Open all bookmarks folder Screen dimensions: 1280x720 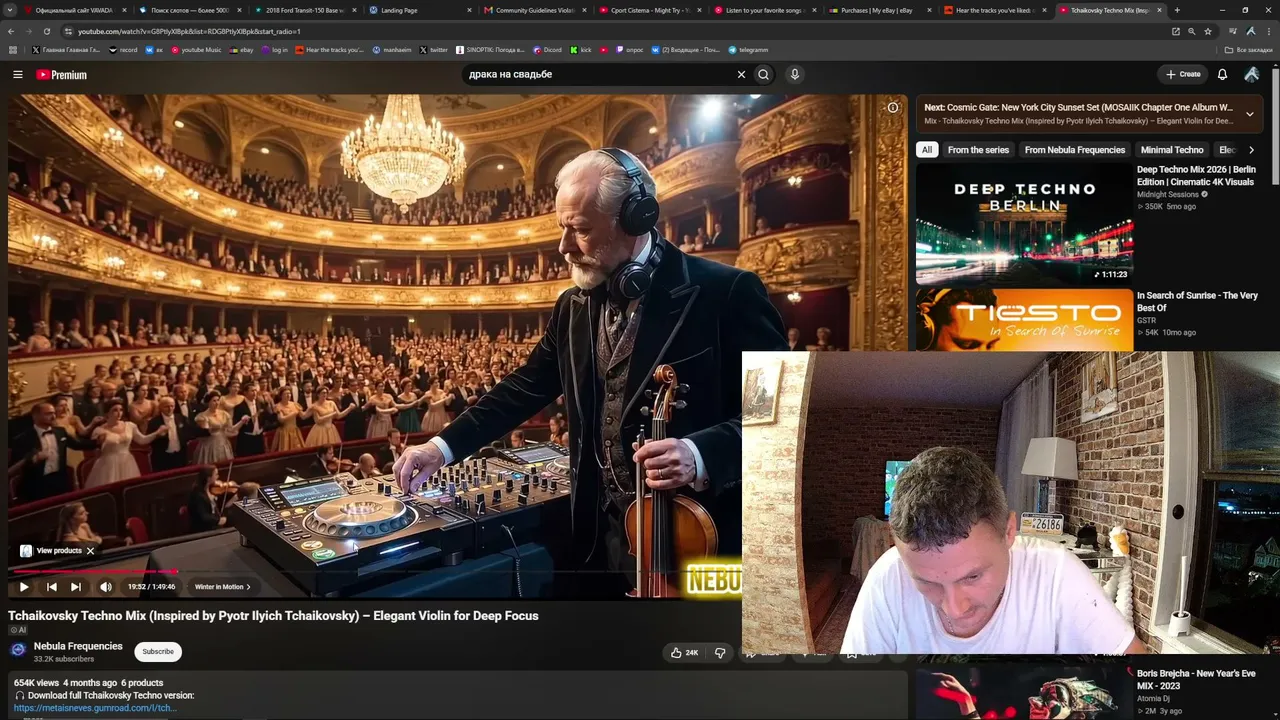(1249, 50)
